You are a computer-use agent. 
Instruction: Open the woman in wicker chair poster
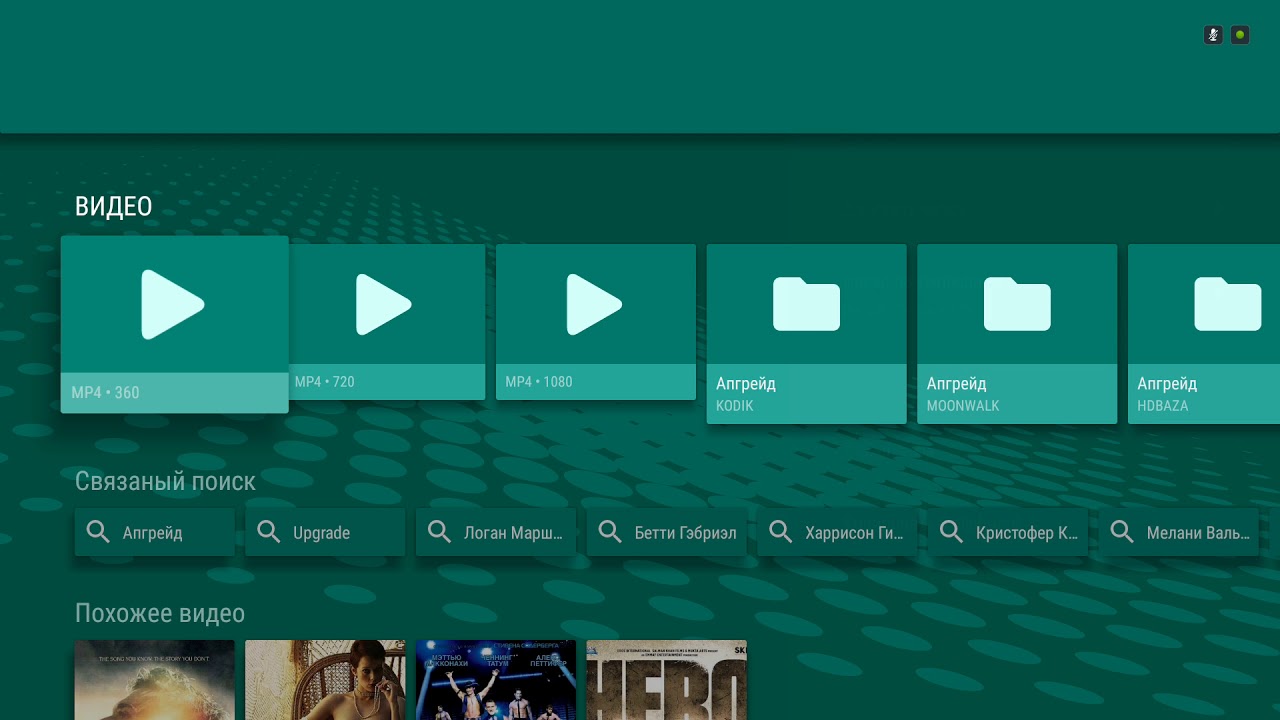(x=325, y=680)
